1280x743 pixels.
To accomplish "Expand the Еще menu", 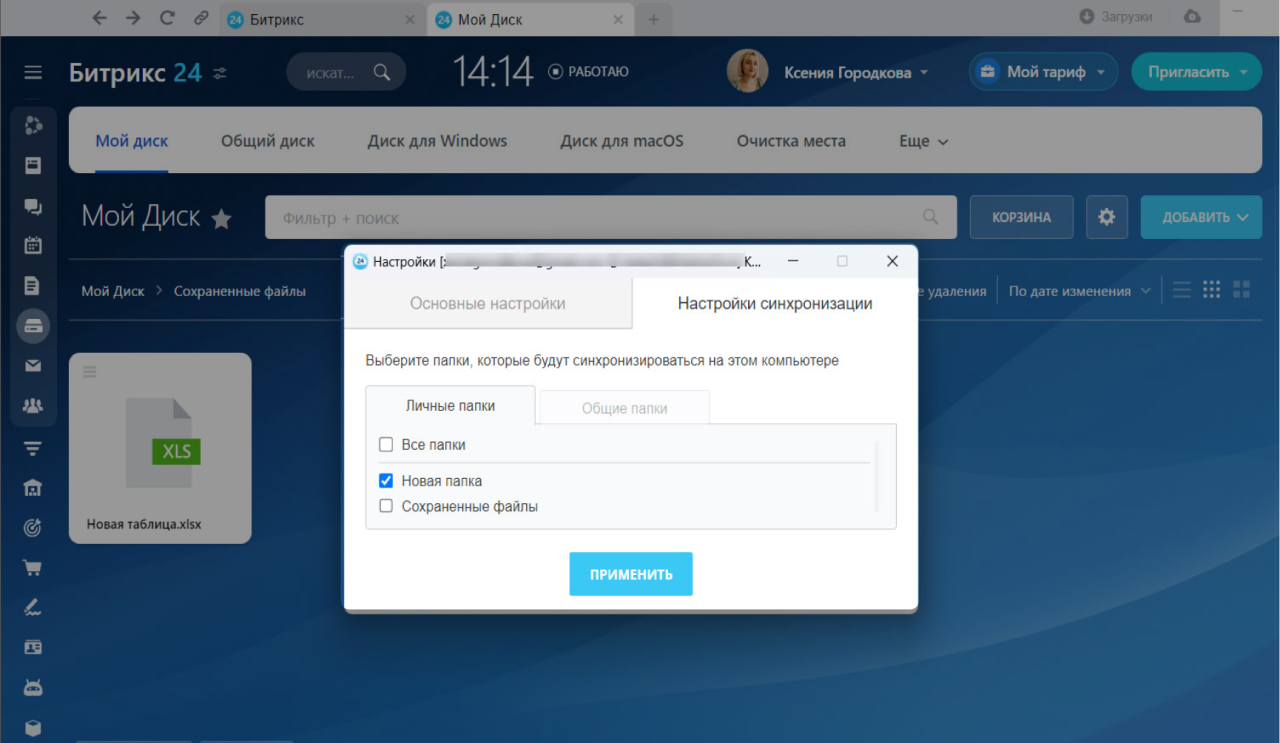I will [x=923, y=141].
